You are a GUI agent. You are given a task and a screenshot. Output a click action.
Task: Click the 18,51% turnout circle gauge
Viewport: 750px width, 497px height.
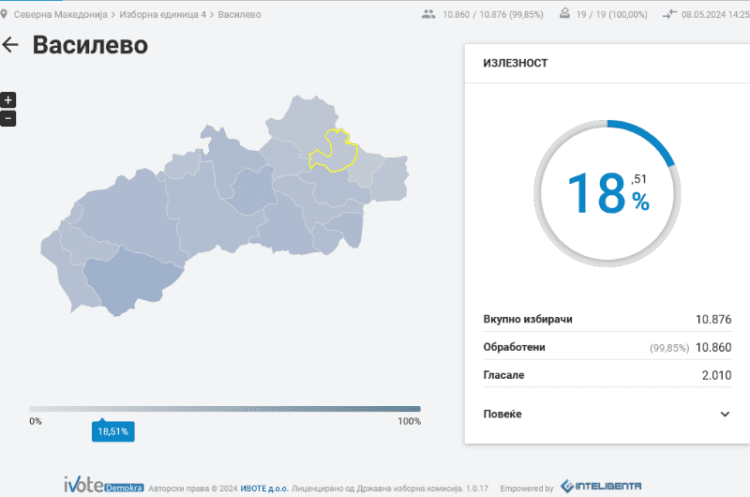click(x=607, y=193)
